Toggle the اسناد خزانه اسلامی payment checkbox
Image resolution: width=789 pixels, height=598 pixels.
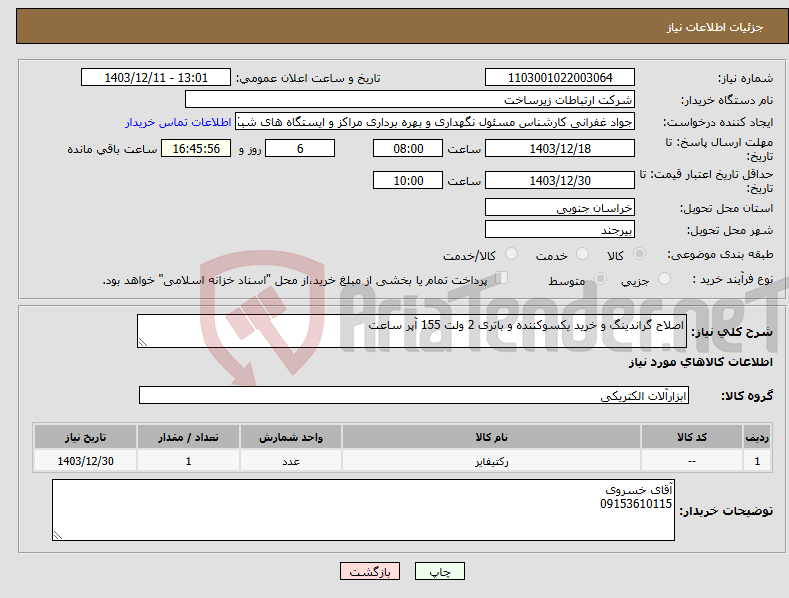click(501, 278)
